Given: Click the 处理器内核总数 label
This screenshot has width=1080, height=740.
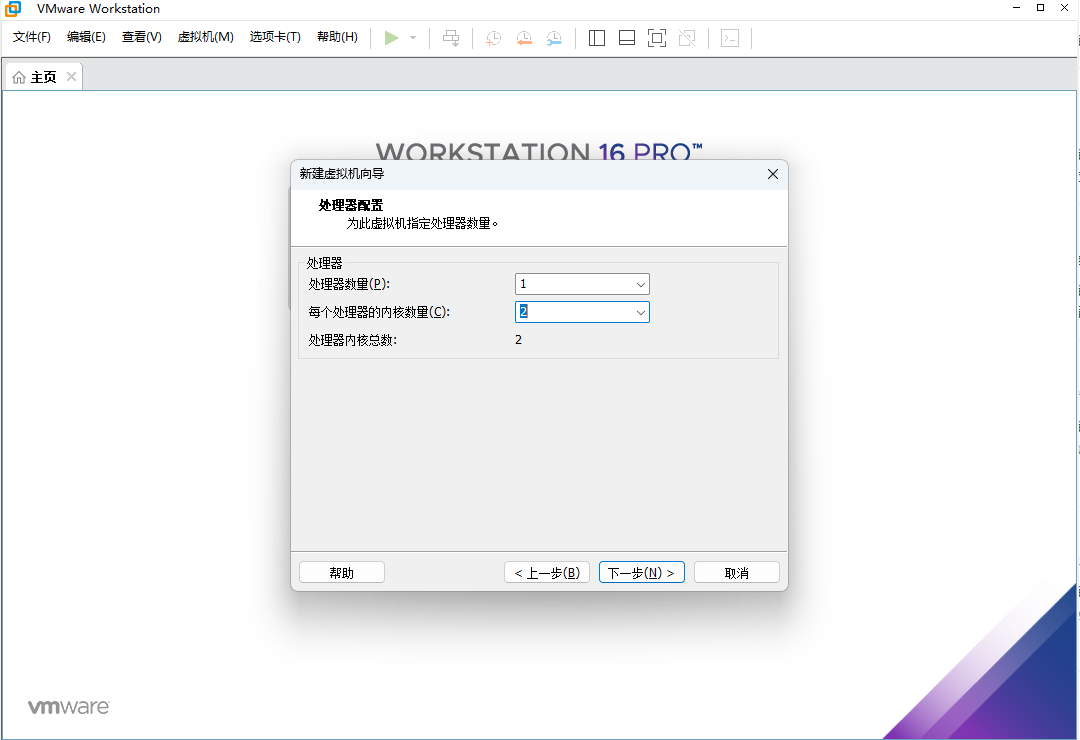Looking at the screenshot, I should [353, 340].
